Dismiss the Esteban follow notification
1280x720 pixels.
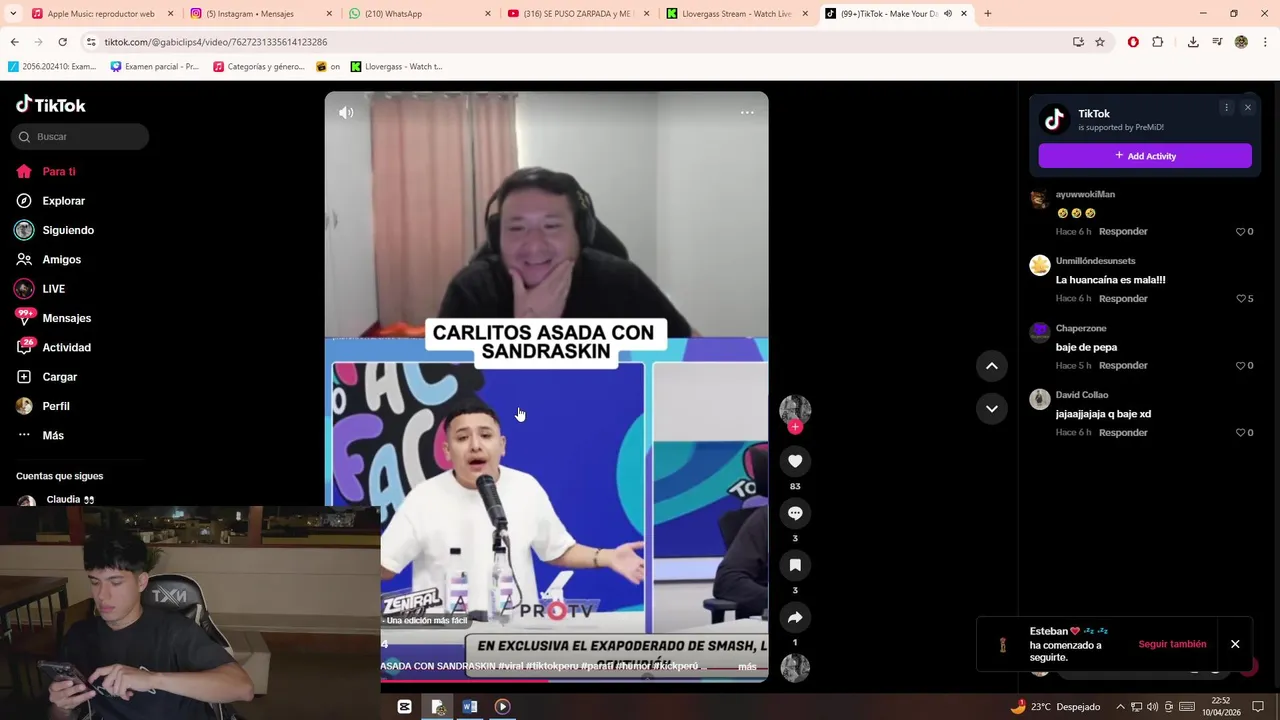tap(1235, 645)
